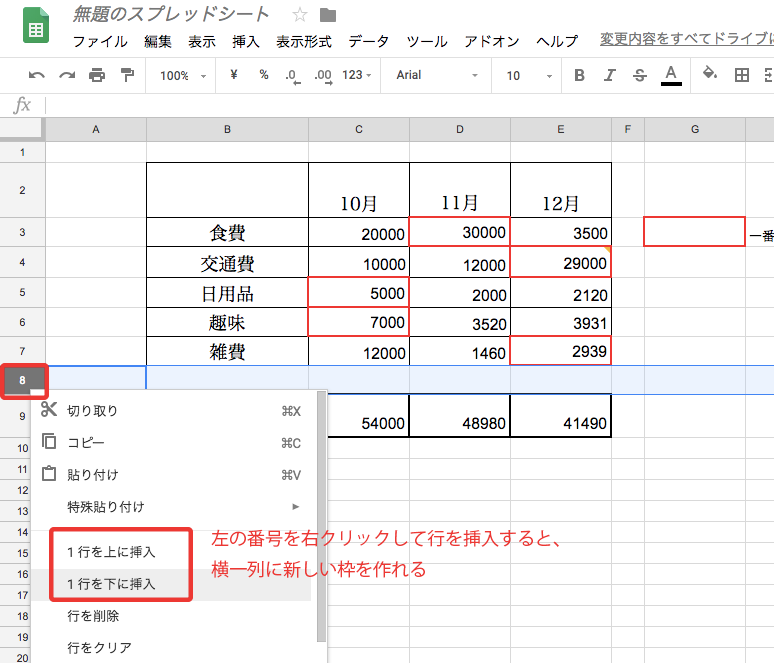Expand the font size 10 dropdown
This screenshot has height=663, width=774.
click(x=526, y=75)
